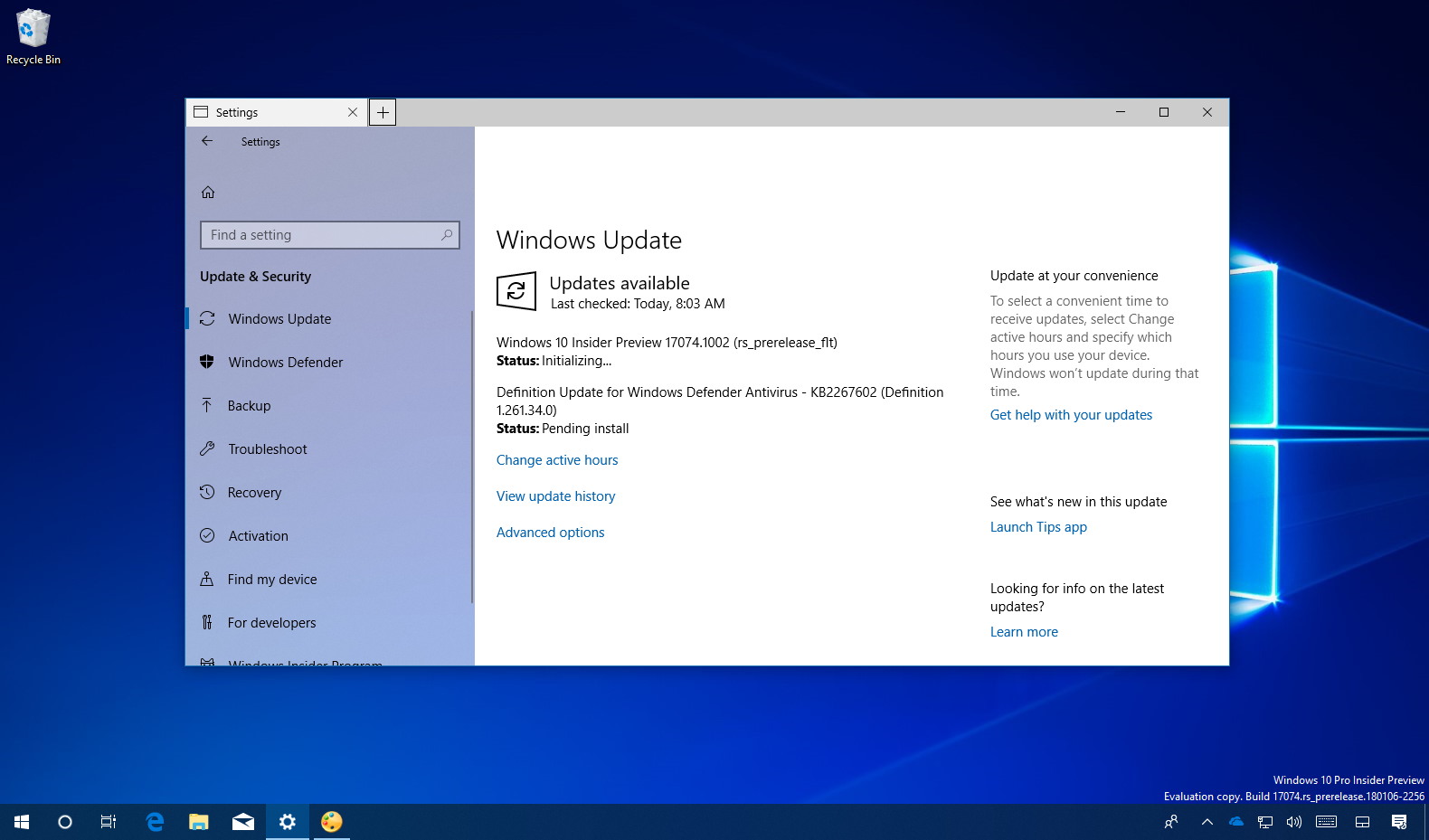Select Find my device in the sidebar
The image size is (1429, 840).
(x=328, y=579)
